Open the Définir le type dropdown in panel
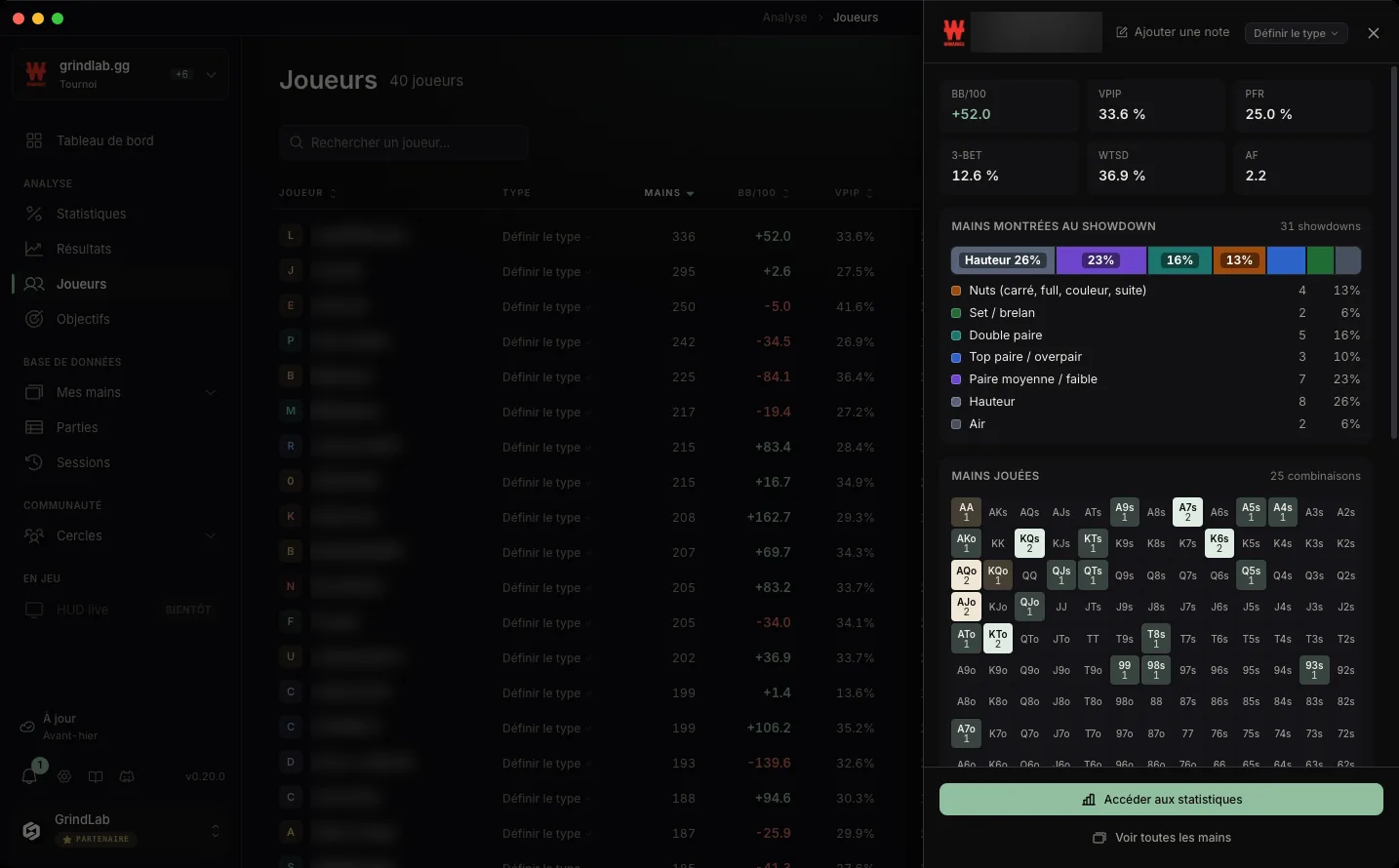Image resolution: width=1399 pixels, height=868 pixels. tap(1297, 33)
